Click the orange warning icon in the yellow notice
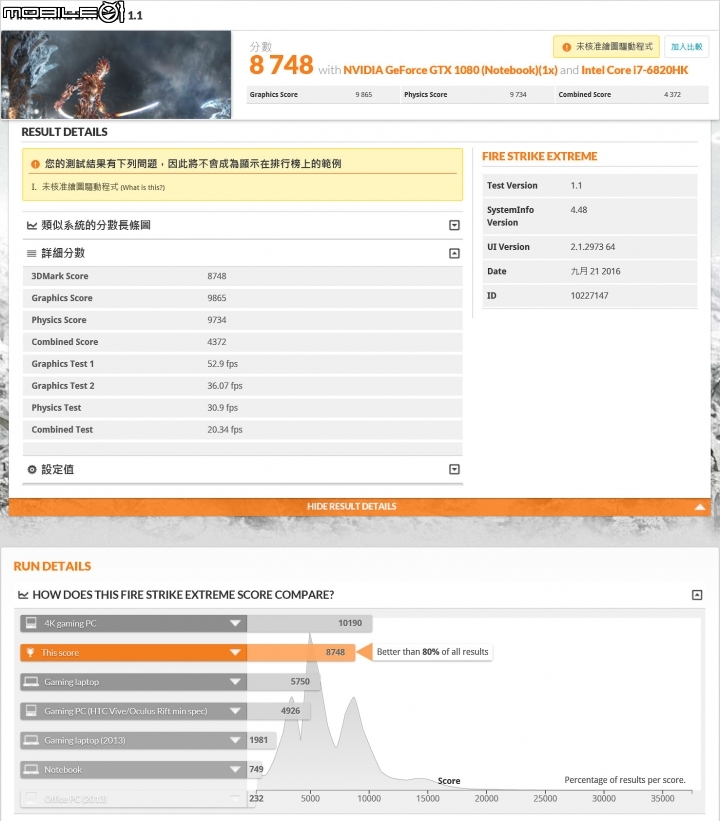This screenshot has width=720, height=821. point(35,164)
